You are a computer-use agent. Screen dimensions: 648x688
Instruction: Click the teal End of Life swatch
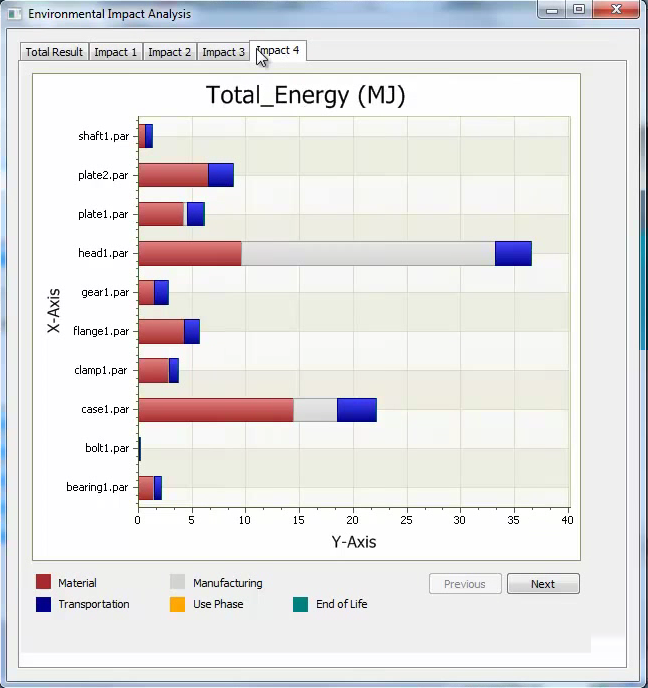point(300,604)
